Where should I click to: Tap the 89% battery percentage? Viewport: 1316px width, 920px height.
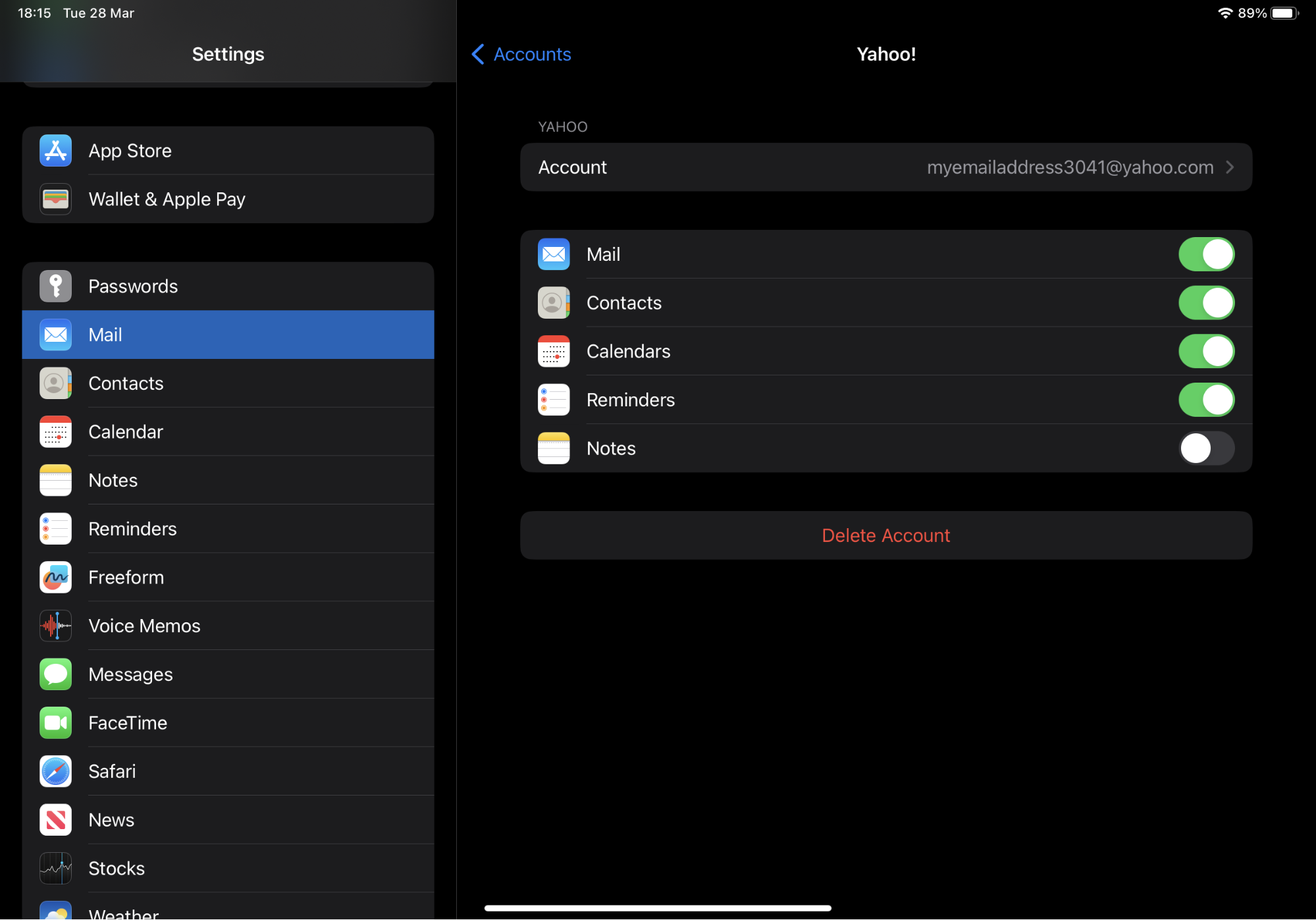pyautogui.click(x=1252, y=13)
